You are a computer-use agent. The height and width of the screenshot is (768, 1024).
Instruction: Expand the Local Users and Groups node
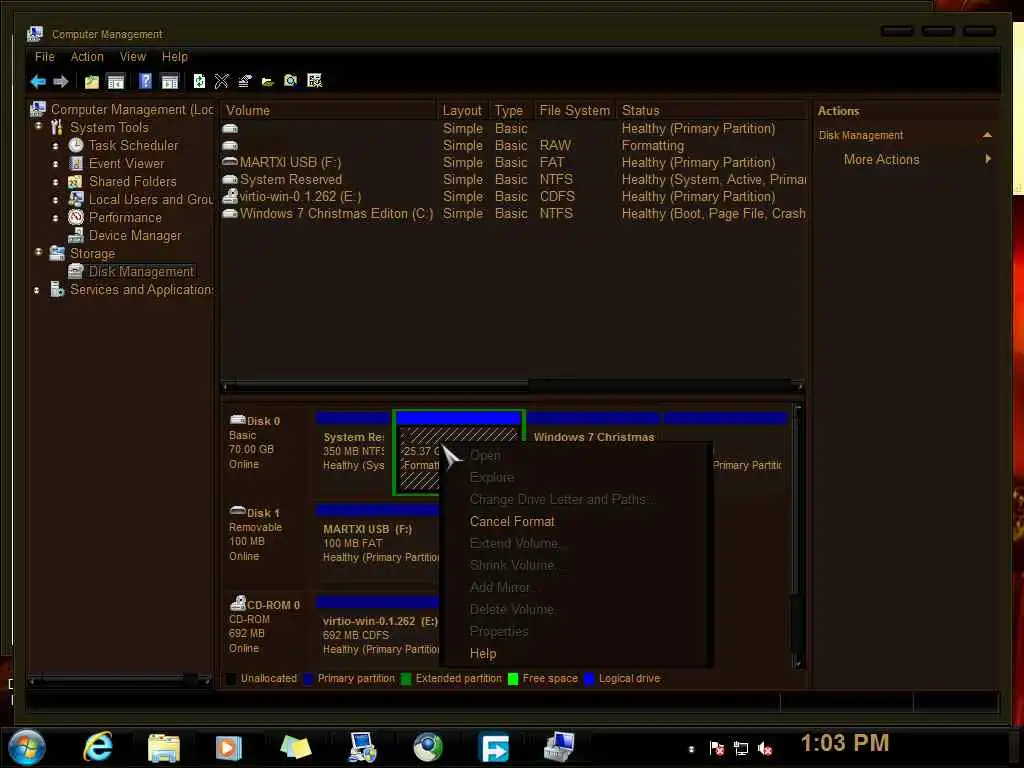(x=56, y=200)
